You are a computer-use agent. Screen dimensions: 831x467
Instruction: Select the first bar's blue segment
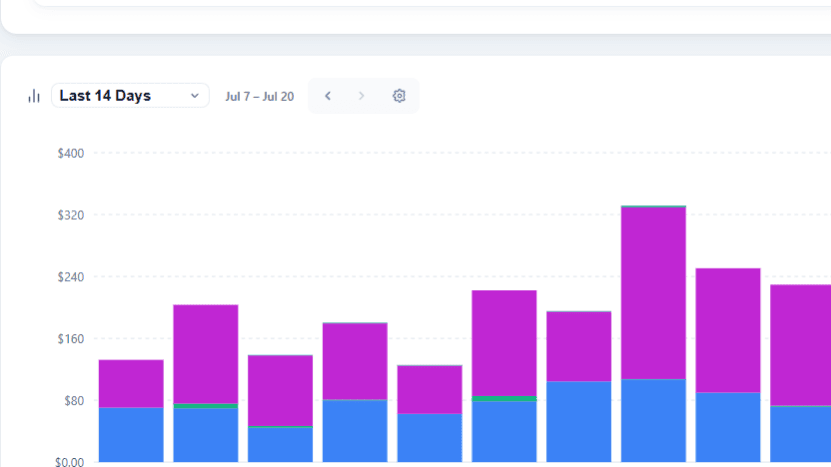(x=131, y=435)
